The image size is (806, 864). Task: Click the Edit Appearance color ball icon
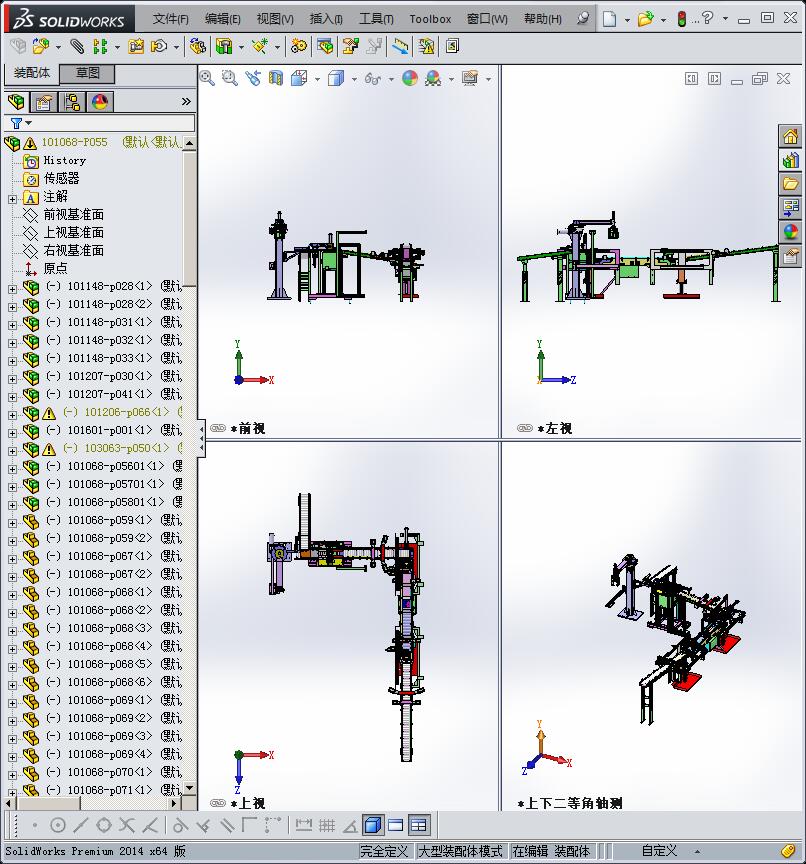click(409, 78)
